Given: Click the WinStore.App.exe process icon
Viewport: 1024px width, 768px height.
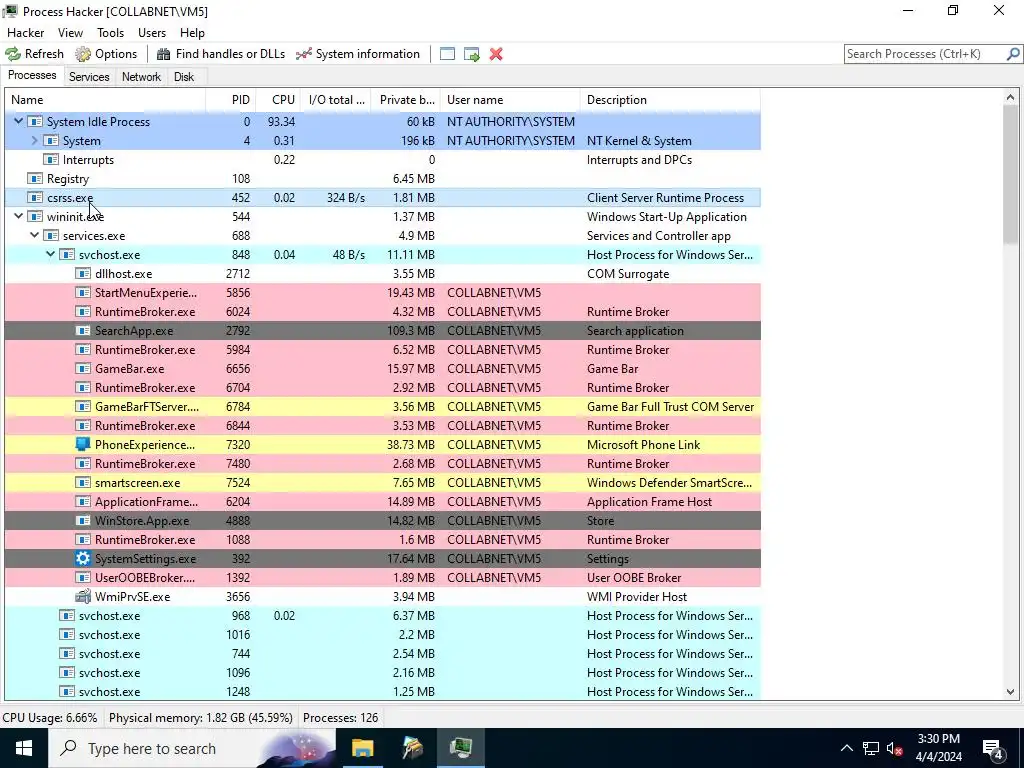Looking at the screenshot, I should (x=83, y=520).
